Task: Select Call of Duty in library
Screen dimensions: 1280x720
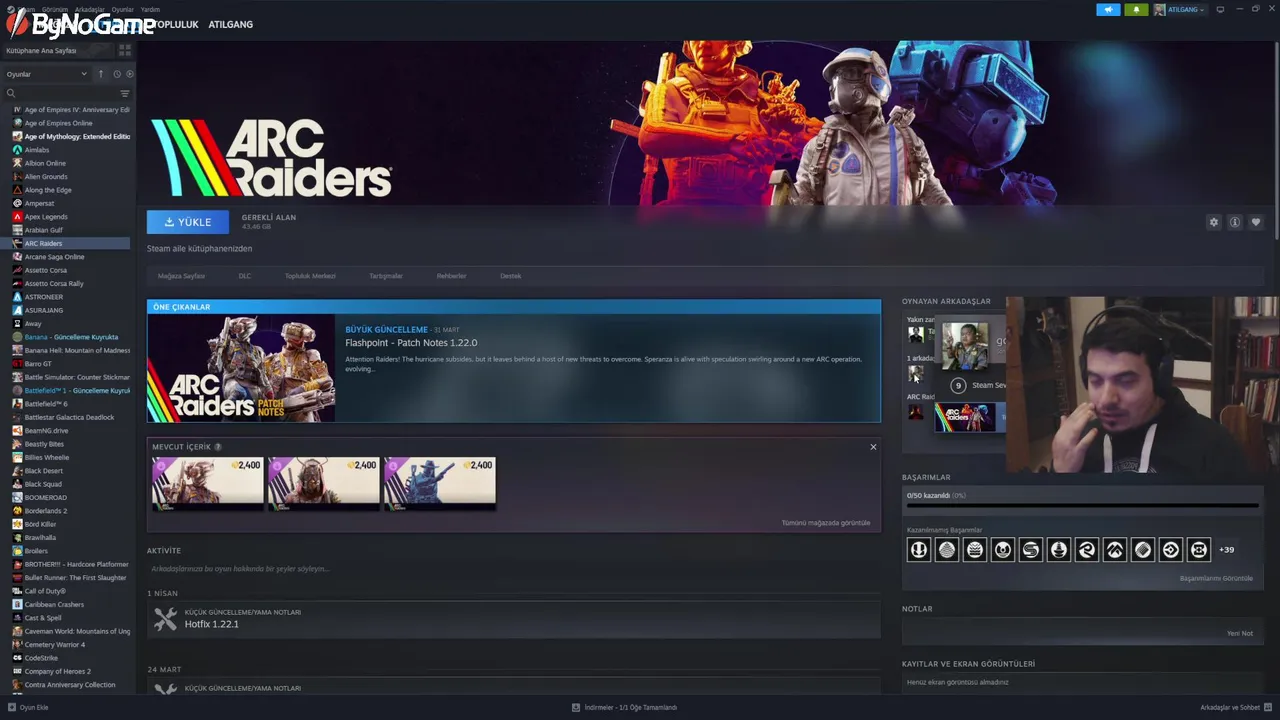Action: [x=45, y=591]
